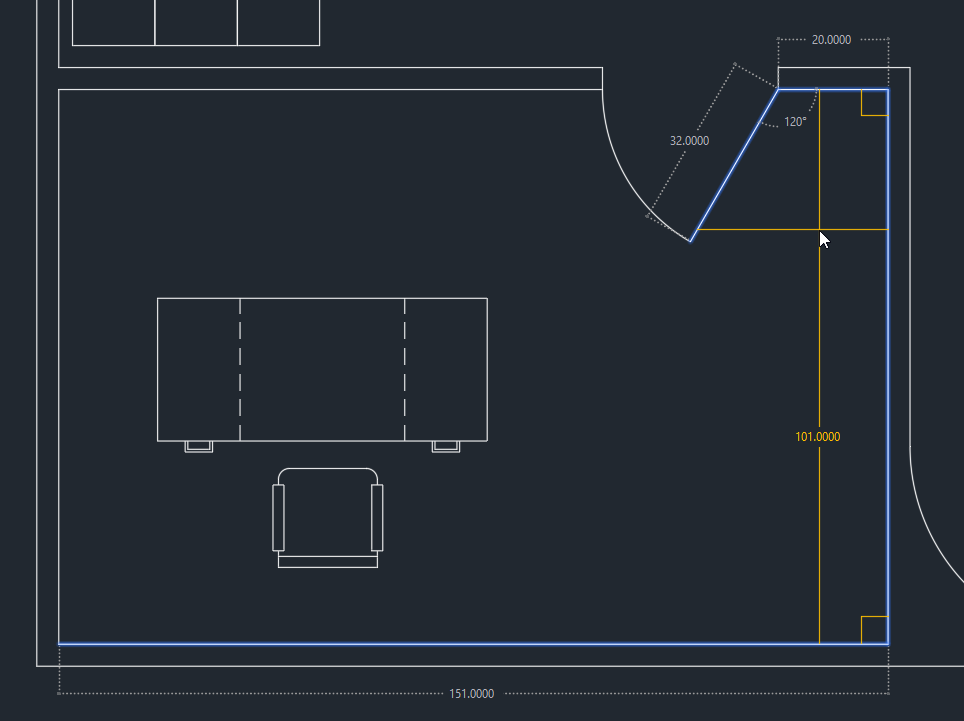Select the 32.0000 dimension text
This screenshot has width=964, height=721.
689,141
